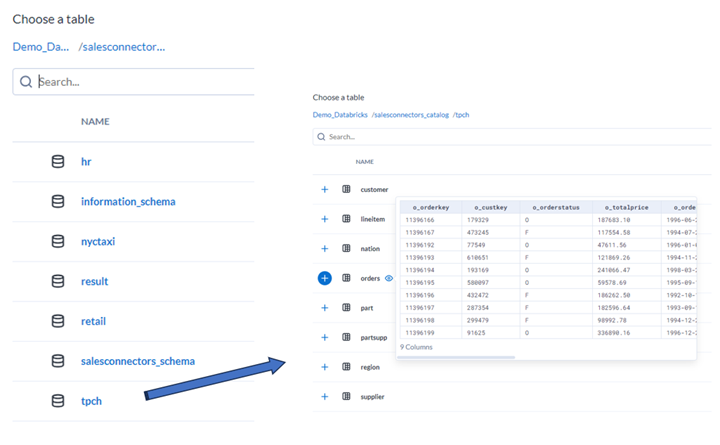The height and width of the screenshot is (445, 720).
Task: Add the customer table with plus icon
Action: (x=325, y=189)
